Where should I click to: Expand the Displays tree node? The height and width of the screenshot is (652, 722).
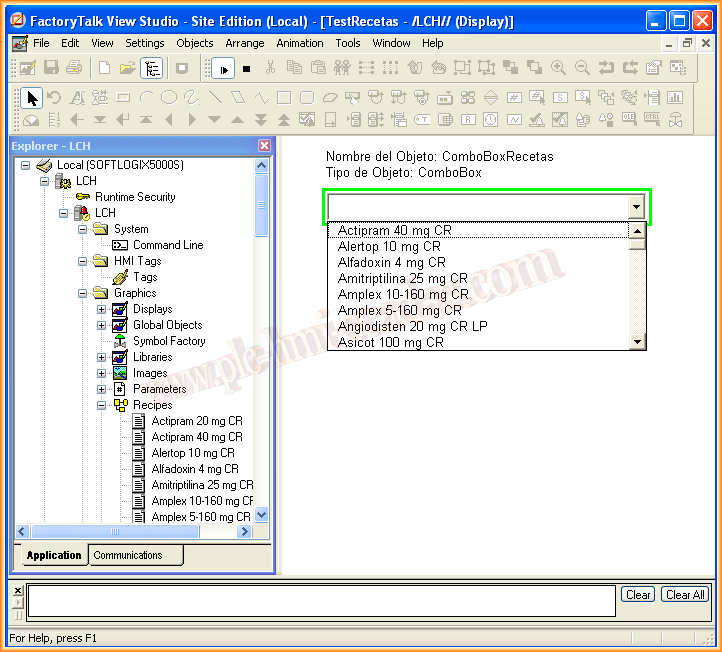(x=102, y=309)
